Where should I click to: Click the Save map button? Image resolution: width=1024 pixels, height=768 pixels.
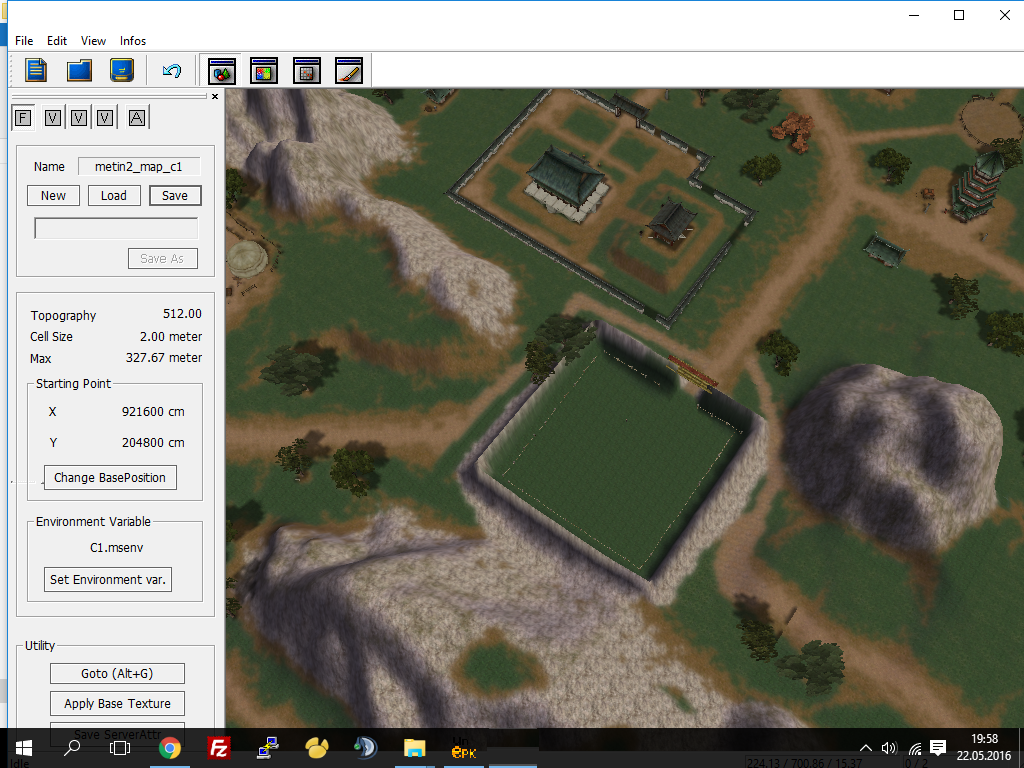[175, 196]
